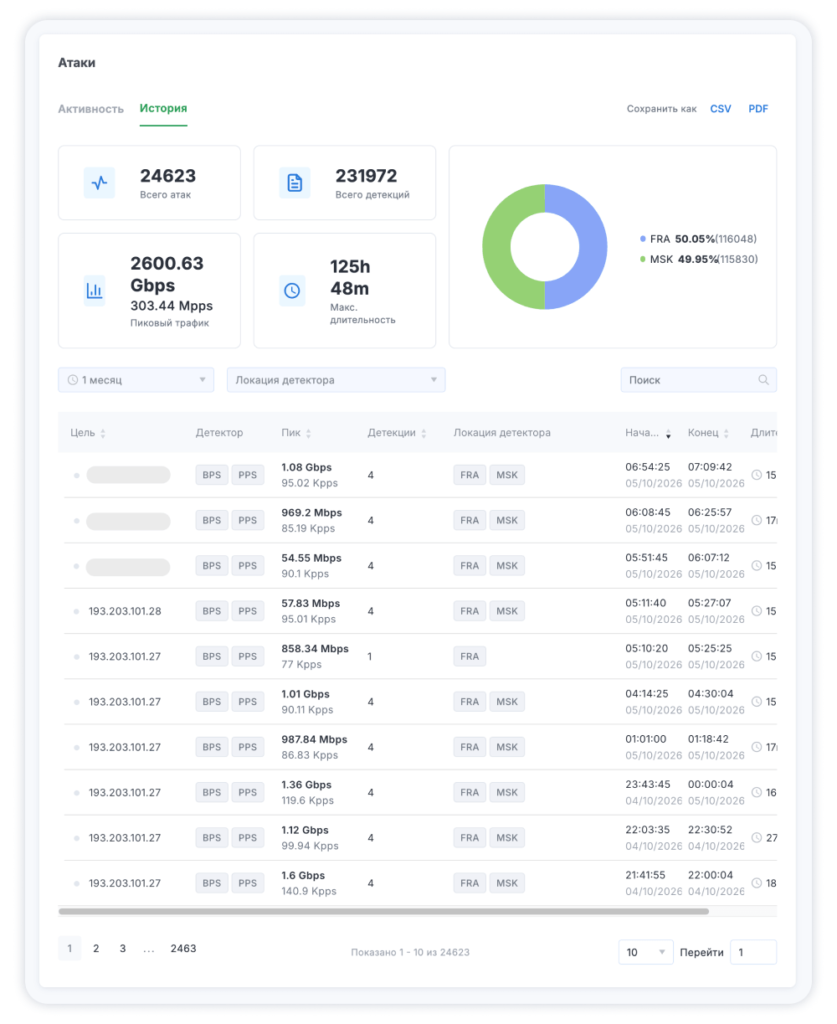Click the peak value 1.36 Gbps
This screenshot has height=1024, width=837.
(x=306, y=785)
